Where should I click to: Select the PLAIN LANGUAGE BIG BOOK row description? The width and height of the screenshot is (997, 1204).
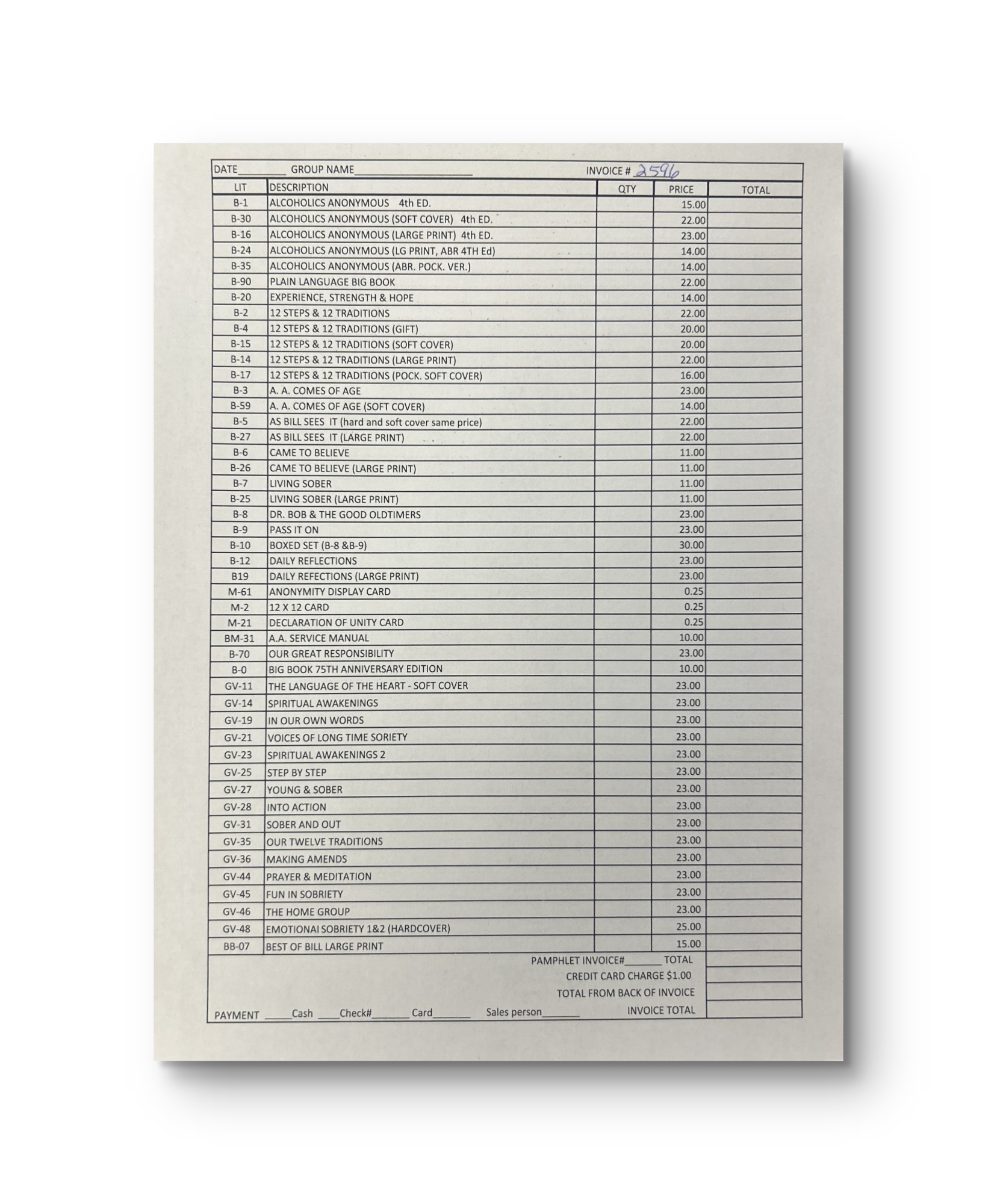pos(332,282)
